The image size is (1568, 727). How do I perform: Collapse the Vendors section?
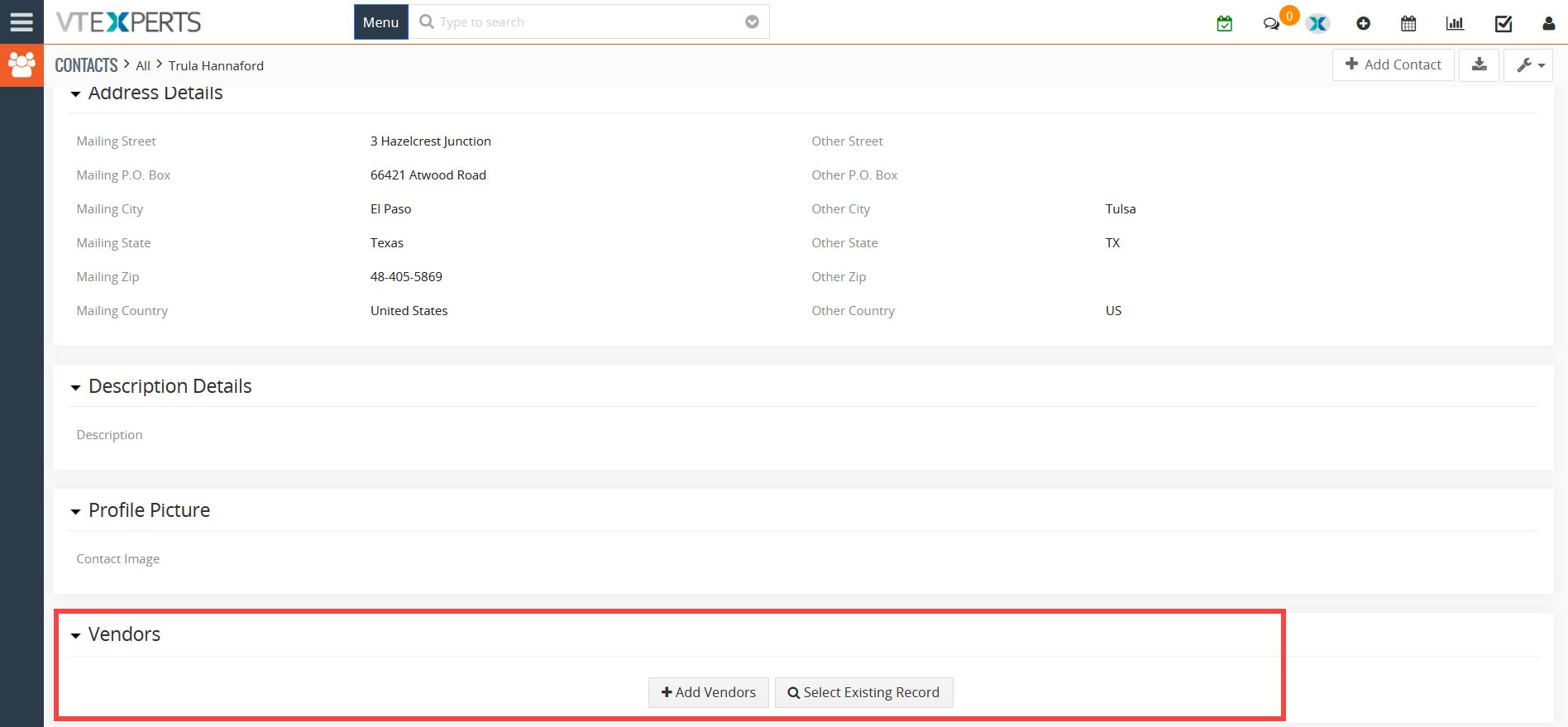(x=75, y=635)
